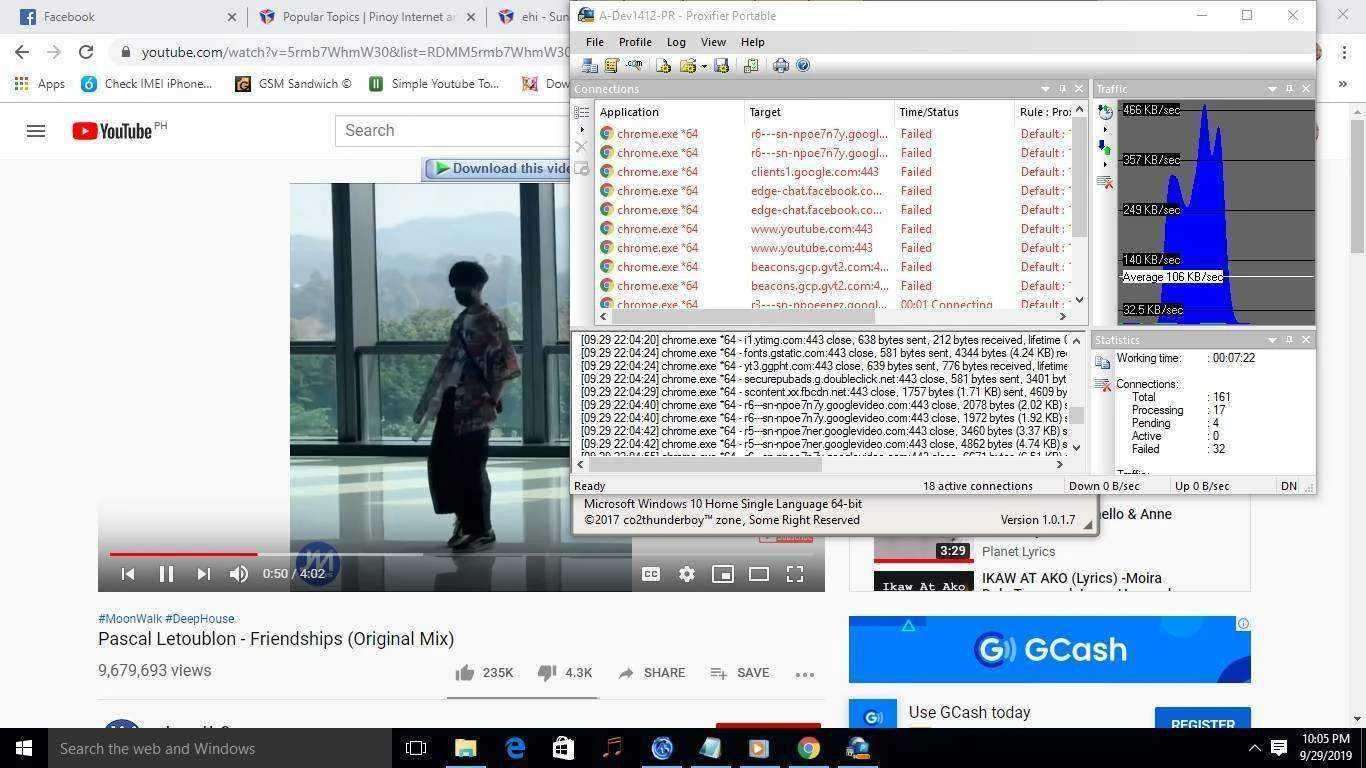The width and height of the screenshot is (1366, 768).
Task: Reload the Chrome page
Action: click(x=86, y=52)
